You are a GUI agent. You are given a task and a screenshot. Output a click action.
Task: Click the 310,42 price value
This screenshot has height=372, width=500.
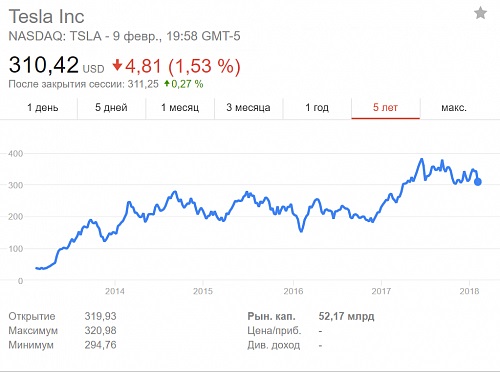tap(44, 65)
